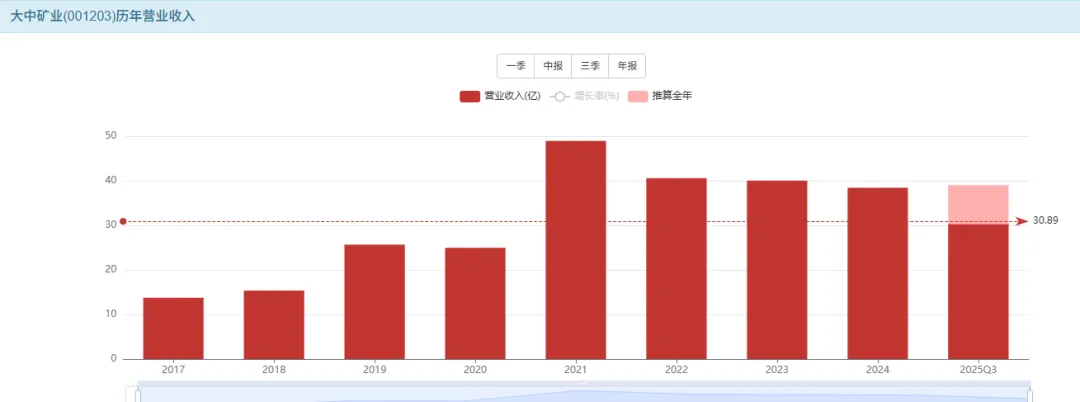This screenshot has width=1080, height=402.
Task: Select the 2023 revenue bar
Action: tap(777, 270)
